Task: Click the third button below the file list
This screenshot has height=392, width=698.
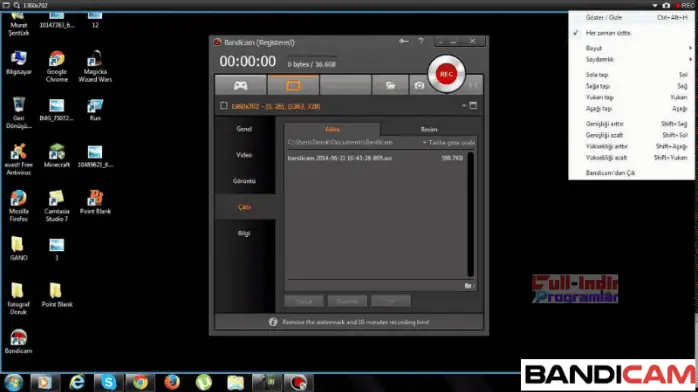Action: click(x=391, y=301)
